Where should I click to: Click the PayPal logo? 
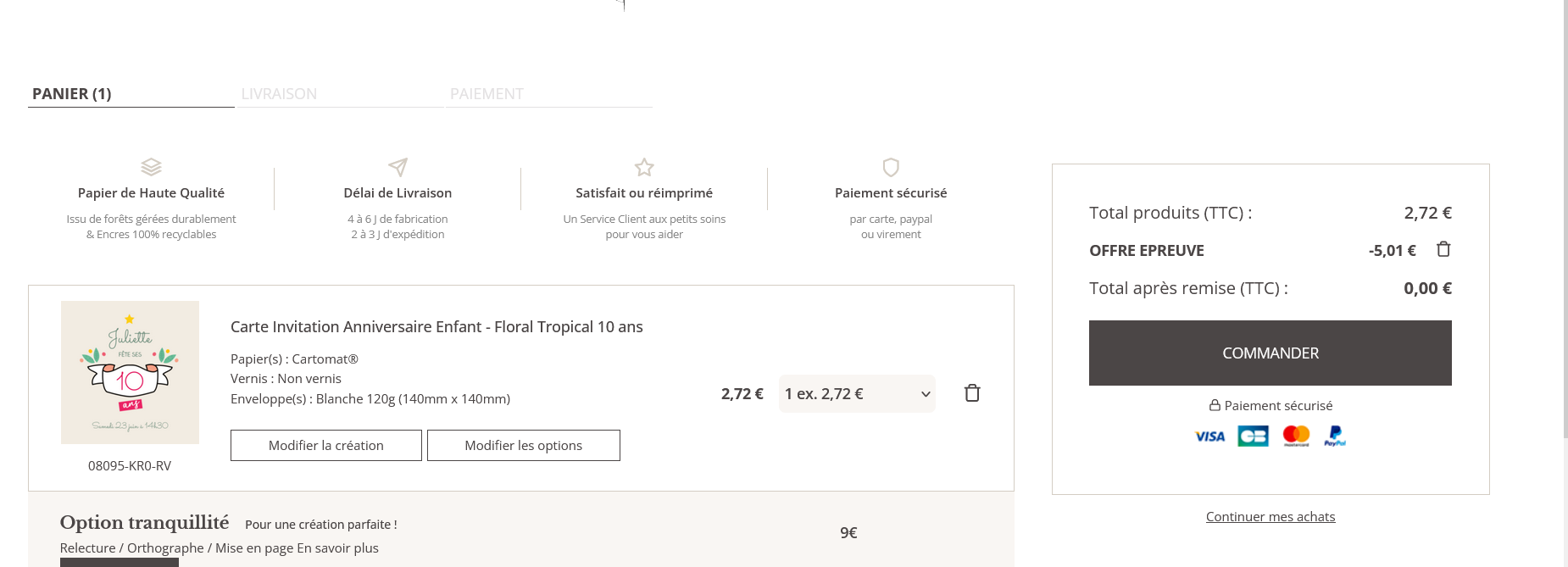(x=1335, y=436)
